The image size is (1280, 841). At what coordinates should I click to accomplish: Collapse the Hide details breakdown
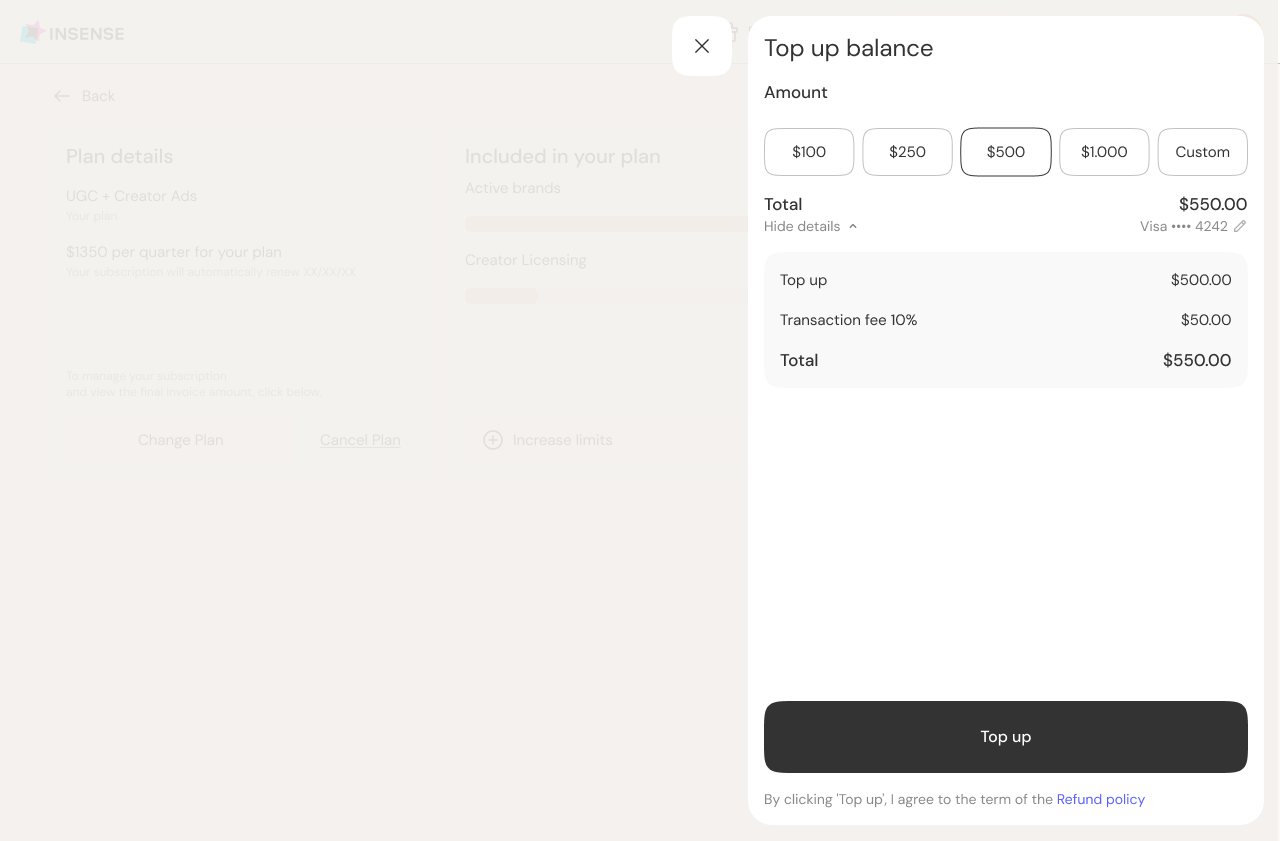810,226
